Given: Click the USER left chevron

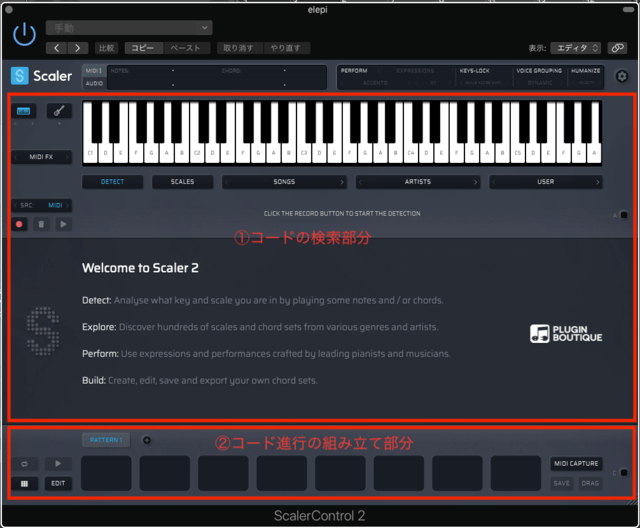Looking at the screenshot, I should [493, 182].
